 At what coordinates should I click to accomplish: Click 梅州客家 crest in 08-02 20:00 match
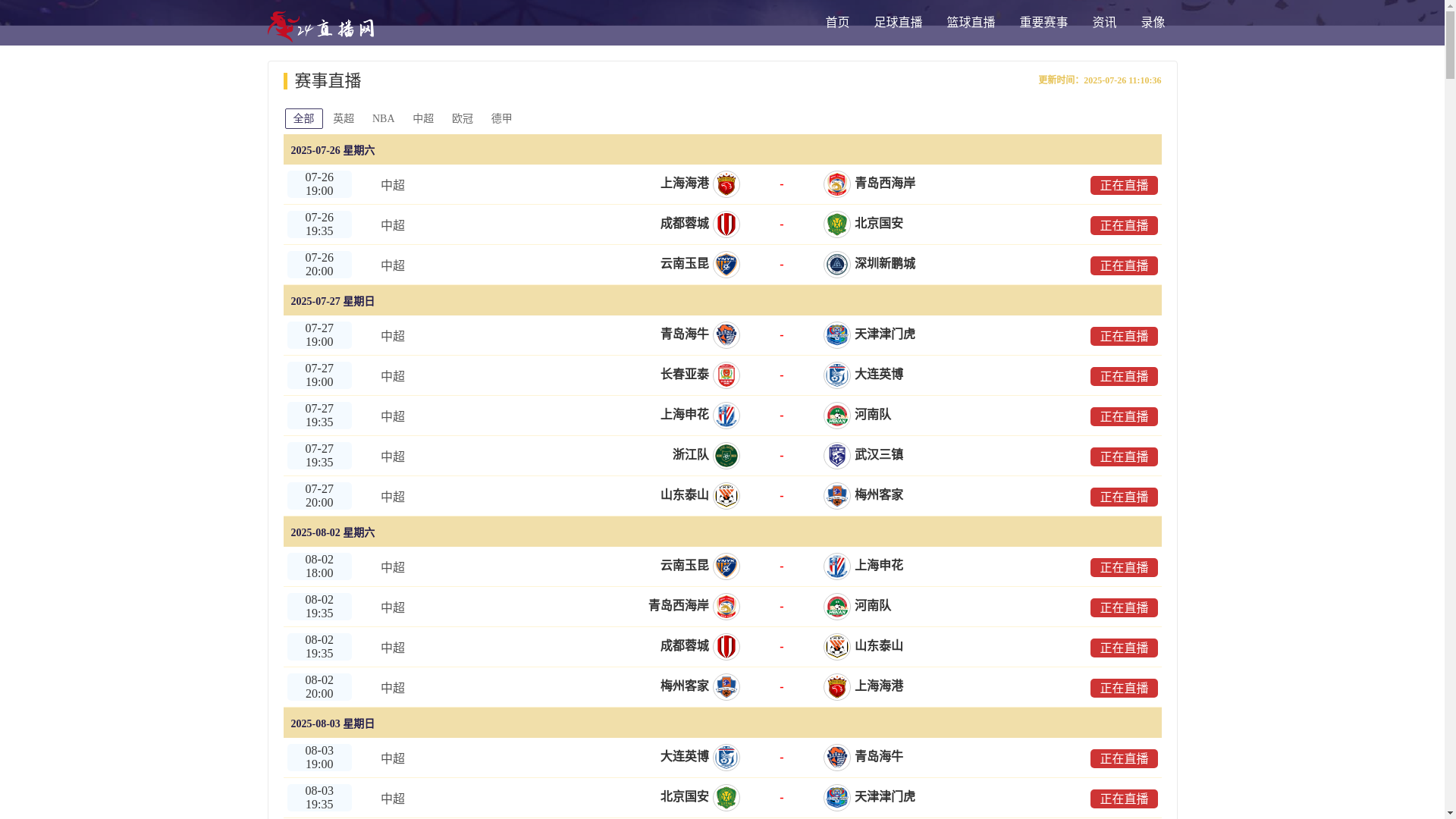pos(726,687)
